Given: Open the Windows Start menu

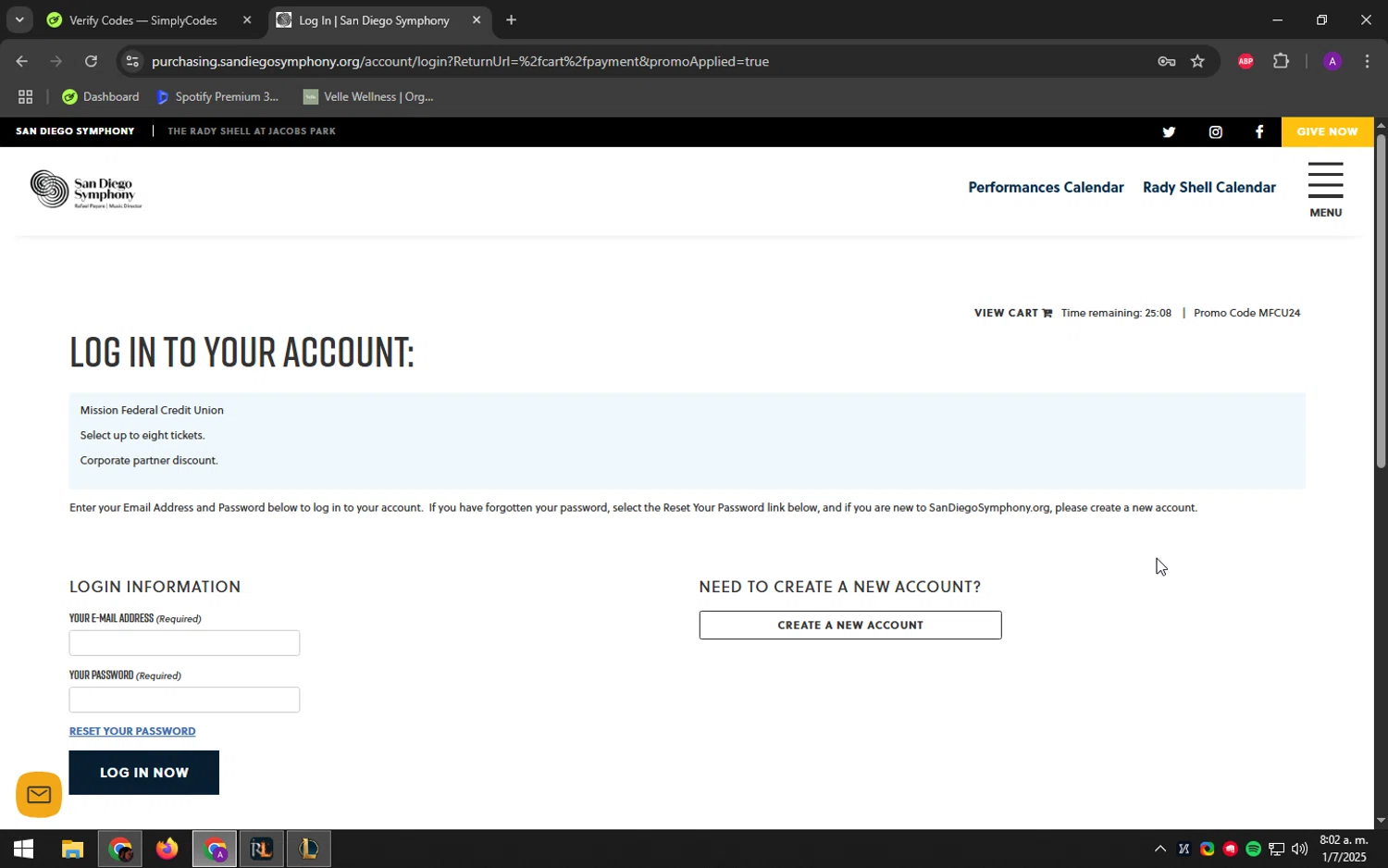Looking at the screenshot, I should click(23, 849).
